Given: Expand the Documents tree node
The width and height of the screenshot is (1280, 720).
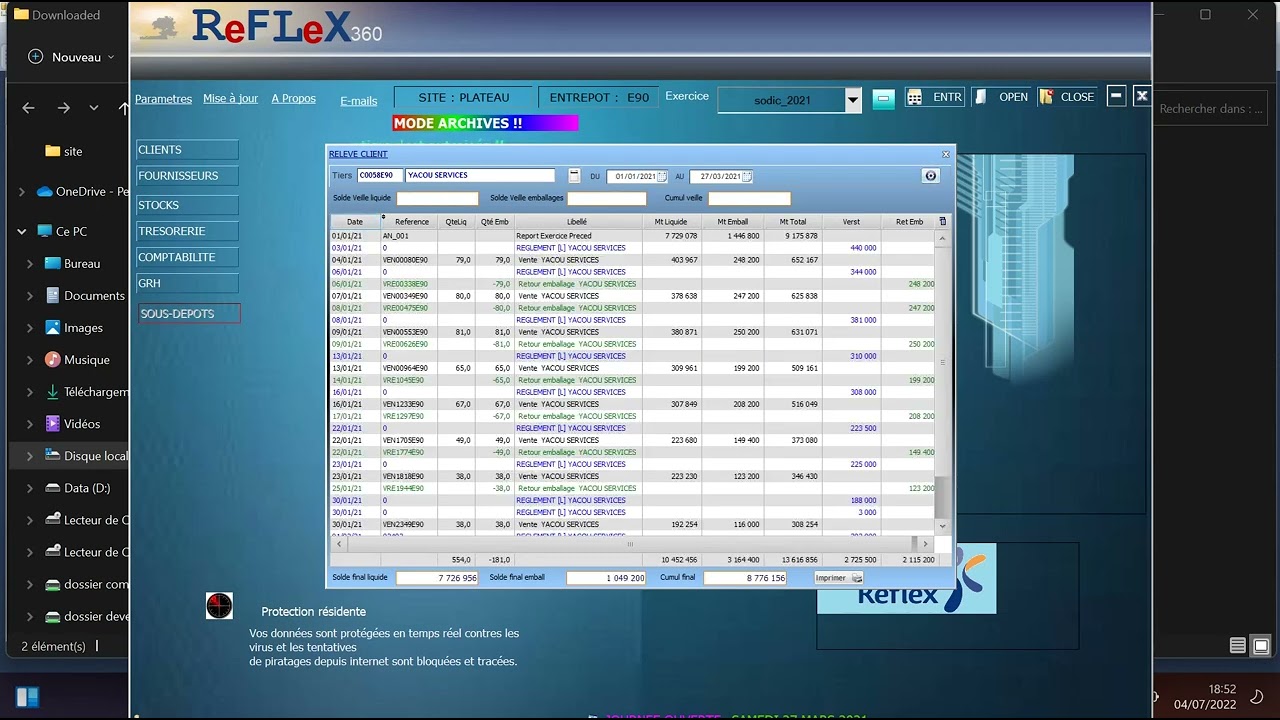Looking at the screenshot, I should coord(30,295).
